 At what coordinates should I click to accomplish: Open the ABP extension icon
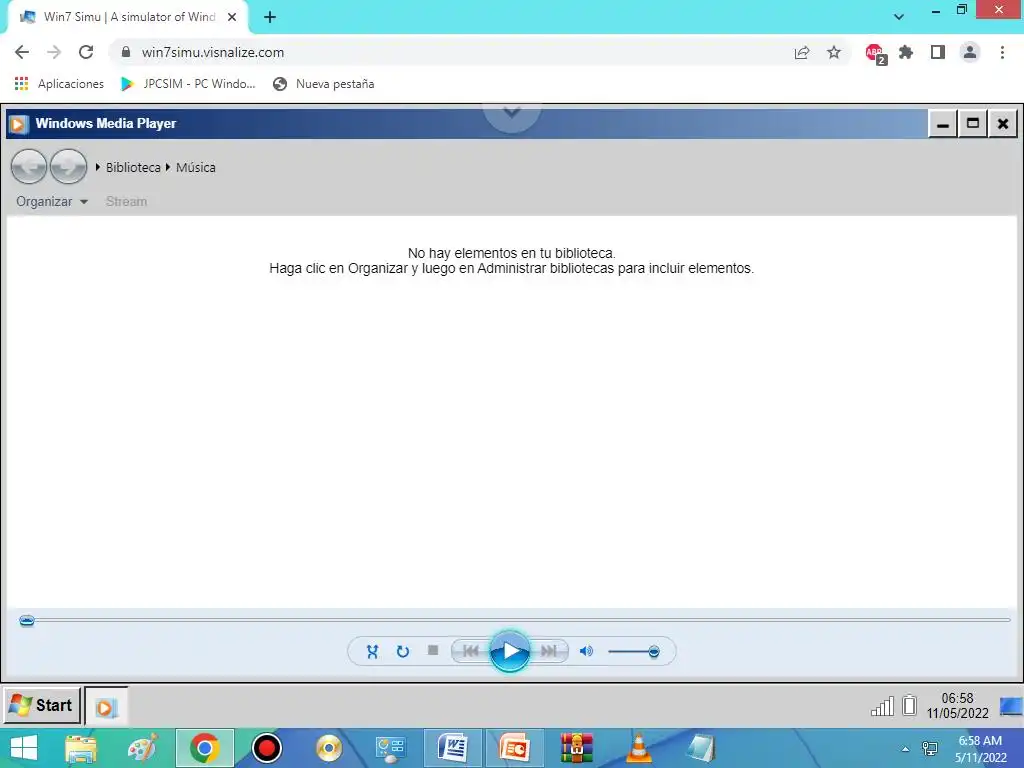[x=875, y=53]
